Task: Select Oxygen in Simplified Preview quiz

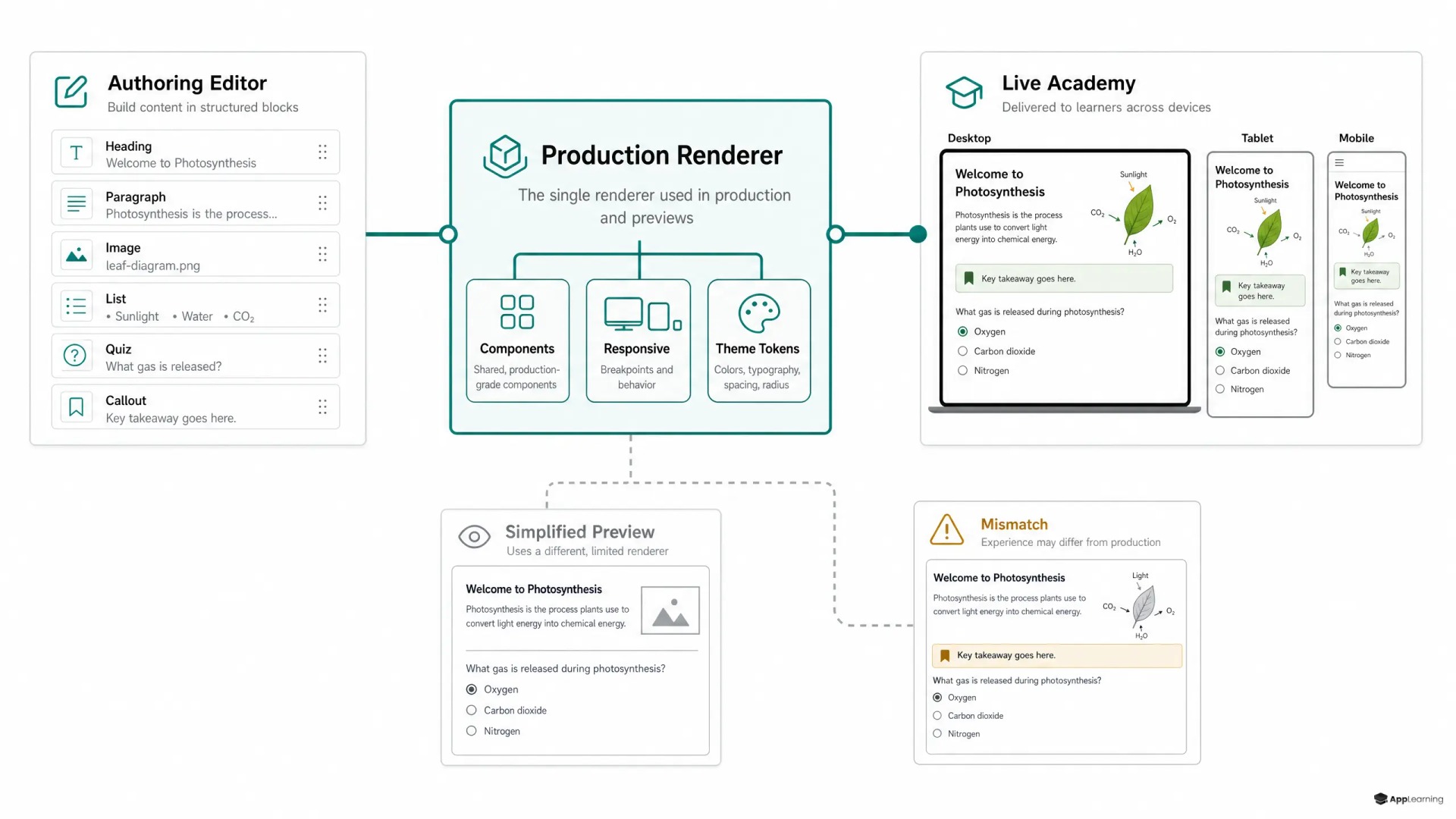Action: click(x=472, y=689)
